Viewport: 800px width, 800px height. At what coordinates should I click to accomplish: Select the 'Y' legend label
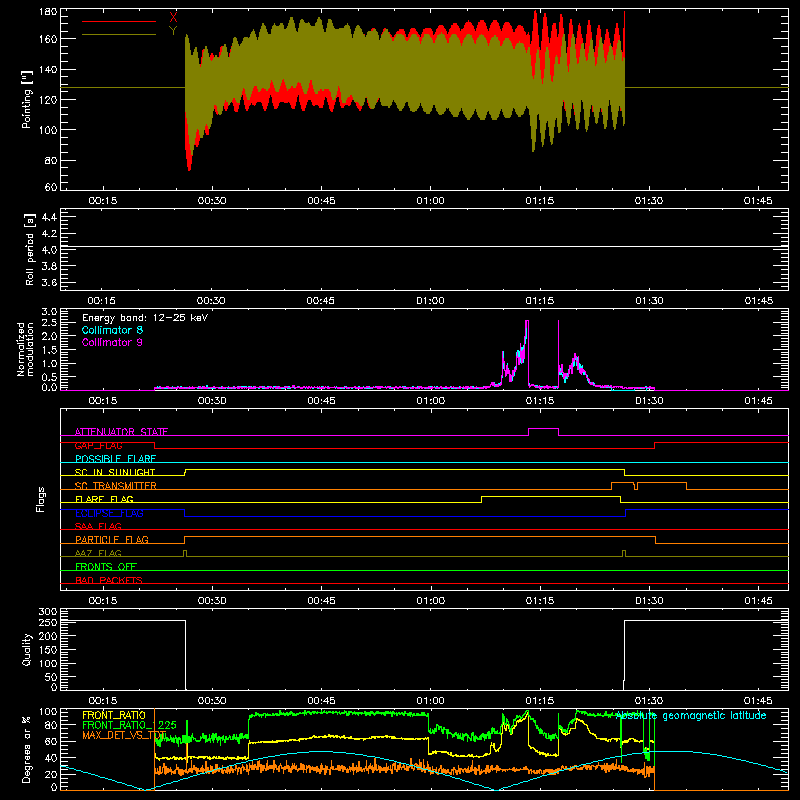pos(173,31)
